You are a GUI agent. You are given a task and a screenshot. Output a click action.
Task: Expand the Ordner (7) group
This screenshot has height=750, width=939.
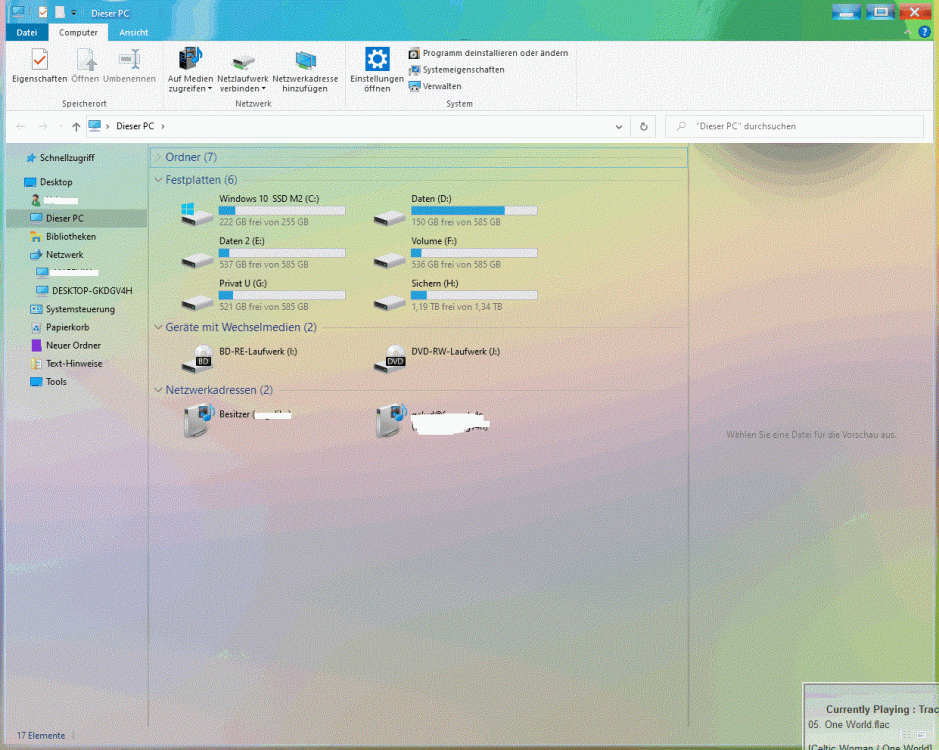159,157
